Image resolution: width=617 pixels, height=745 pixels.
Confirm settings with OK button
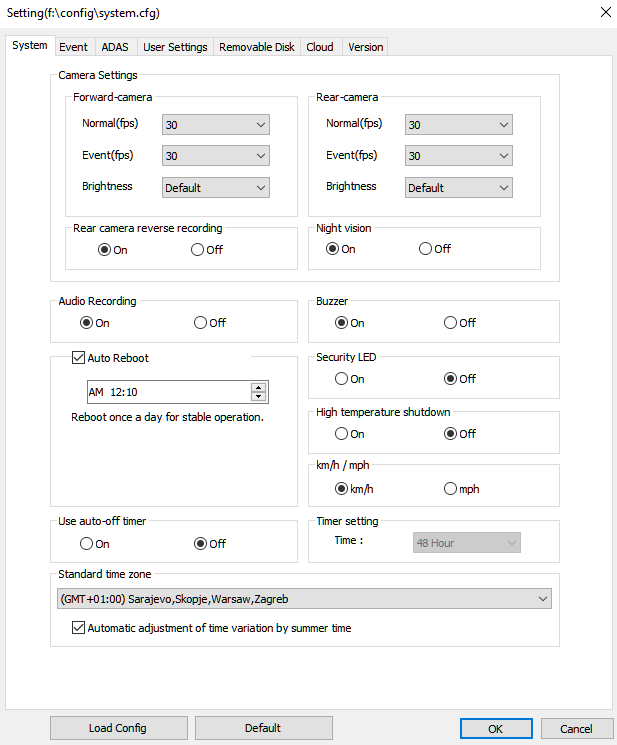click(x=496, y=728)
